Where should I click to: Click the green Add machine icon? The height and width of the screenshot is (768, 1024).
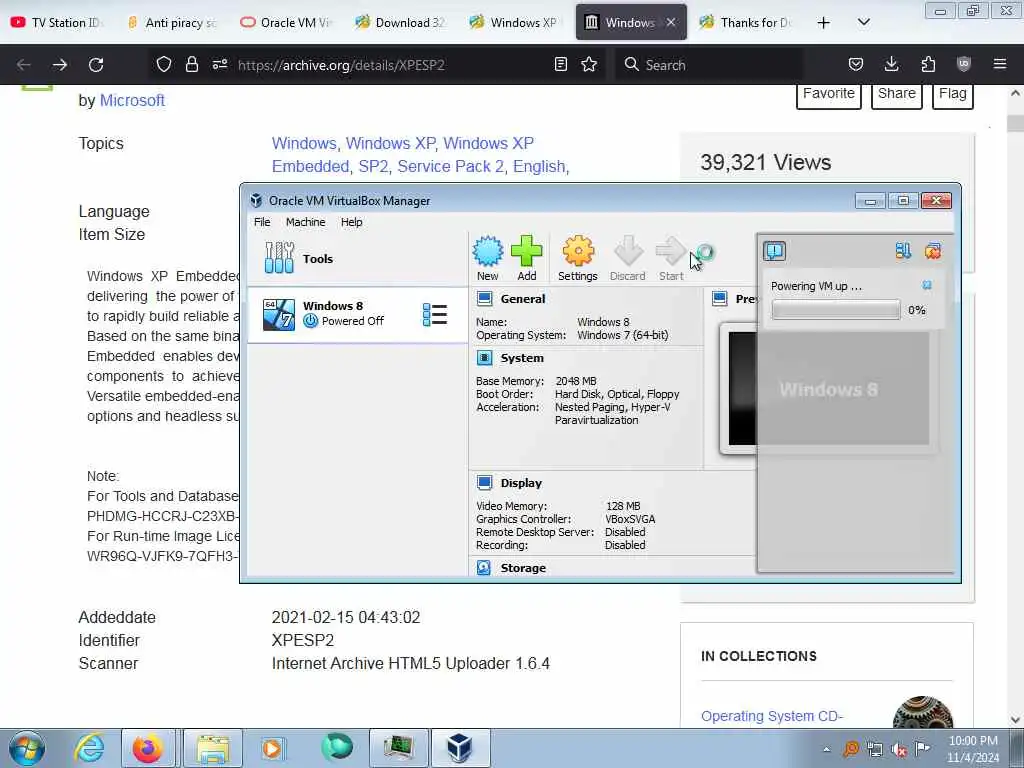(526, 259)
